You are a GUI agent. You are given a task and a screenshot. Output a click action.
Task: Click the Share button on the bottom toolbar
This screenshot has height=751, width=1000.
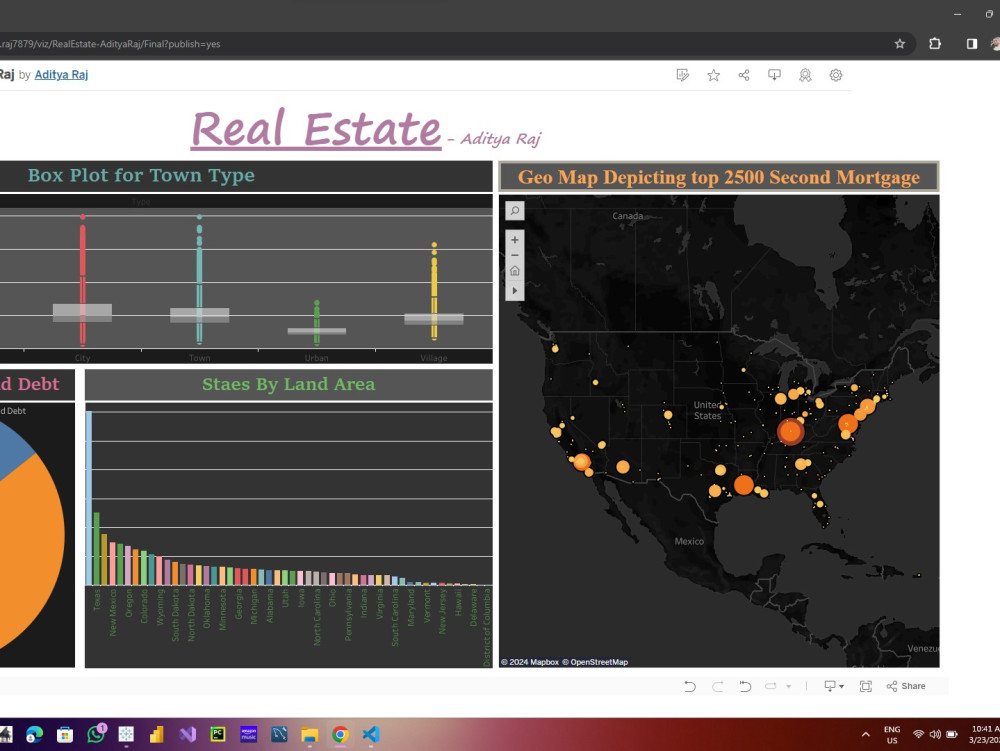click(906, 686)
